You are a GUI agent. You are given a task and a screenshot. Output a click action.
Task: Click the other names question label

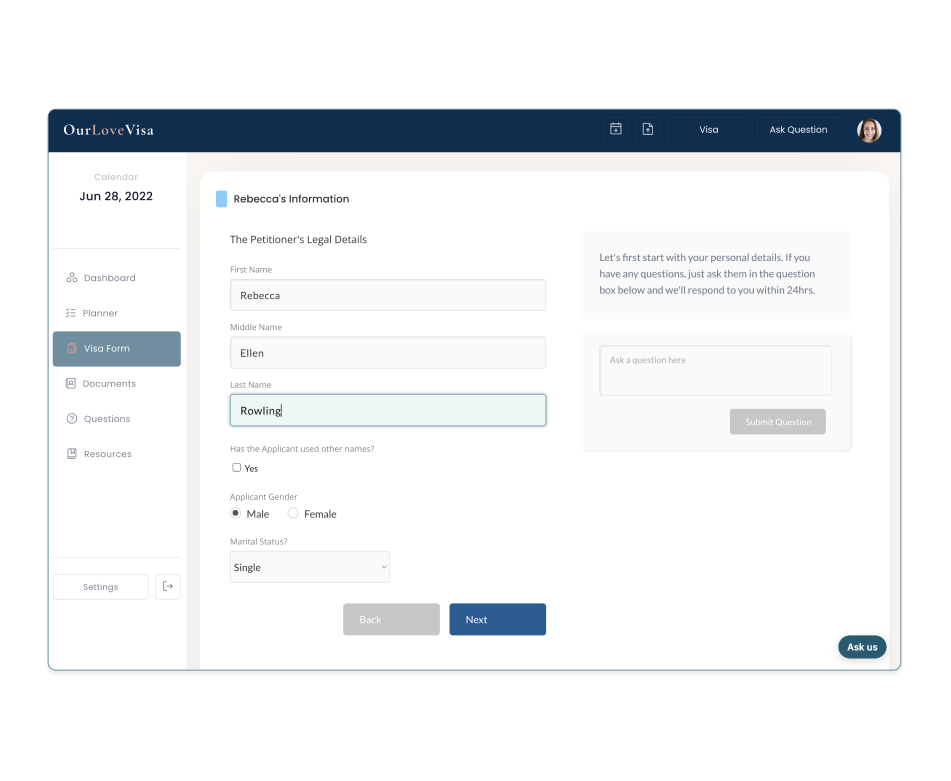(x=302, y=449)
